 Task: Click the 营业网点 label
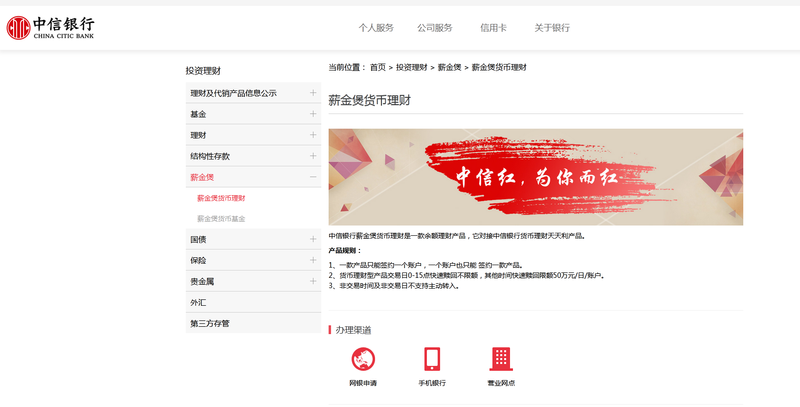501,383
